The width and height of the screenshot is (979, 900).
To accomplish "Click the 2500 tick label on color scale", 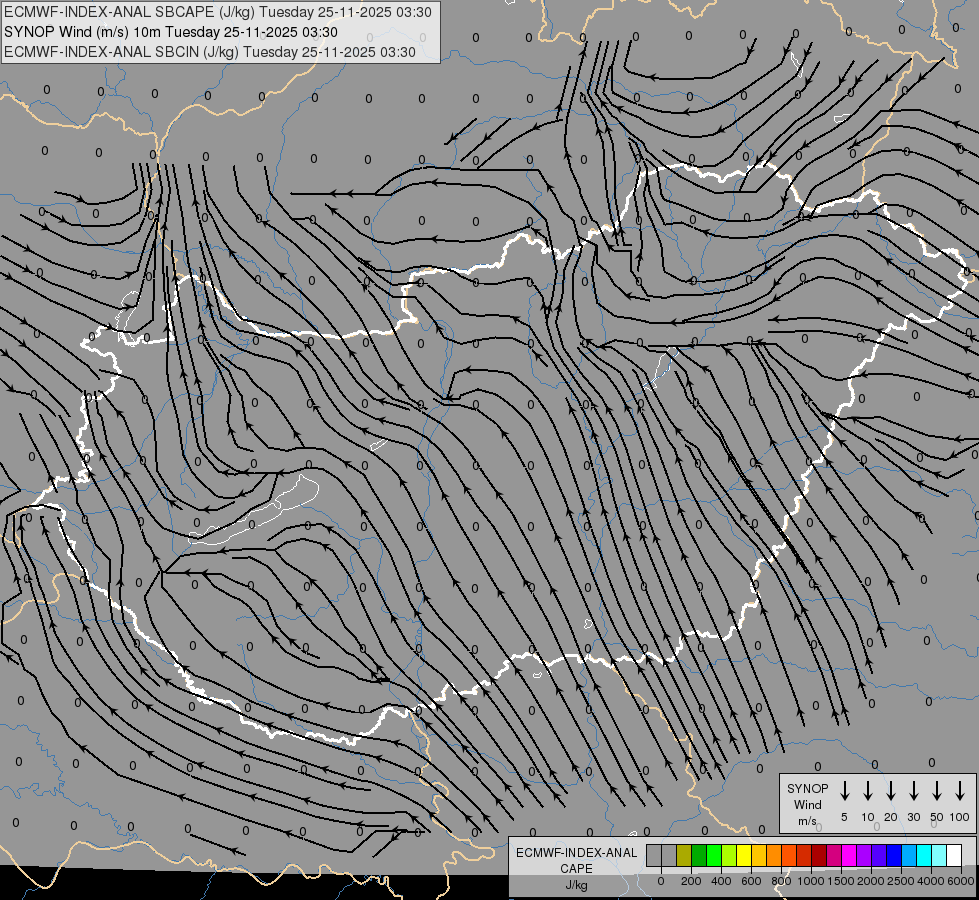I will pyautogui.click(x=901, y=881).
